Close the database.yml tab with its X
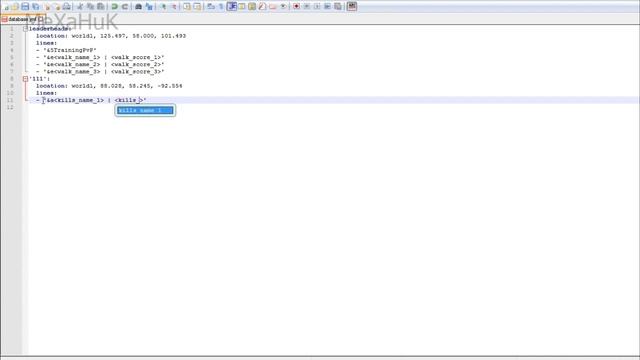 (41, 19)
